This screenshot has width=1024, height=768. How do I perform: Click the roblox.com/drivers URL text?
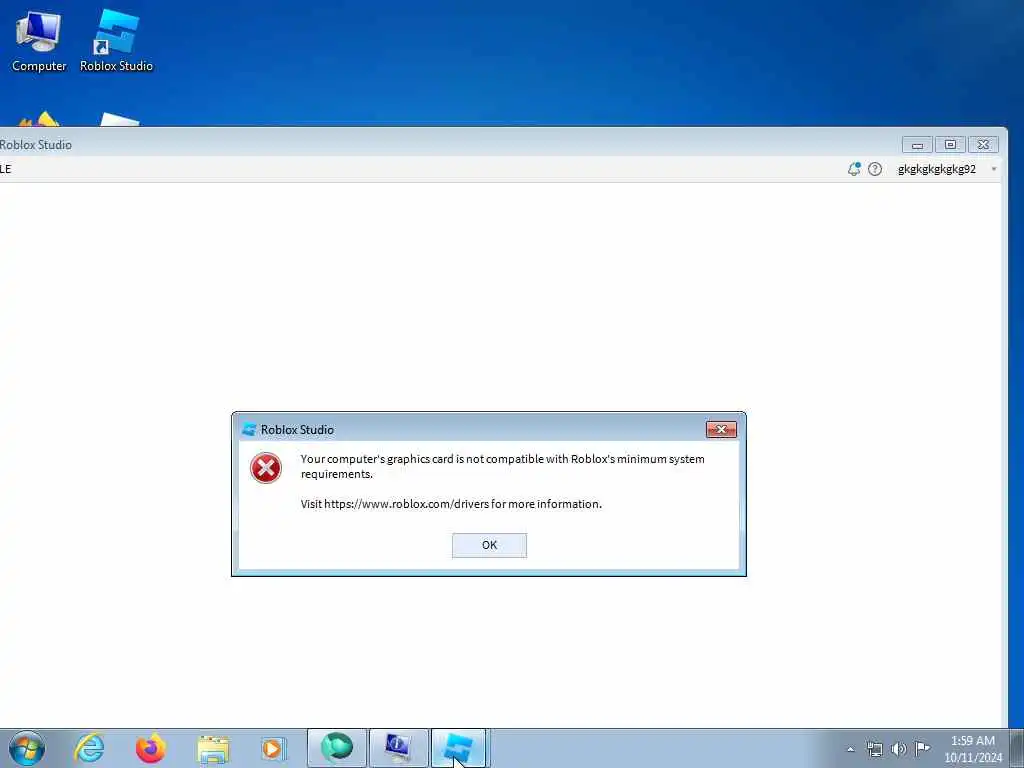point(406,504)
